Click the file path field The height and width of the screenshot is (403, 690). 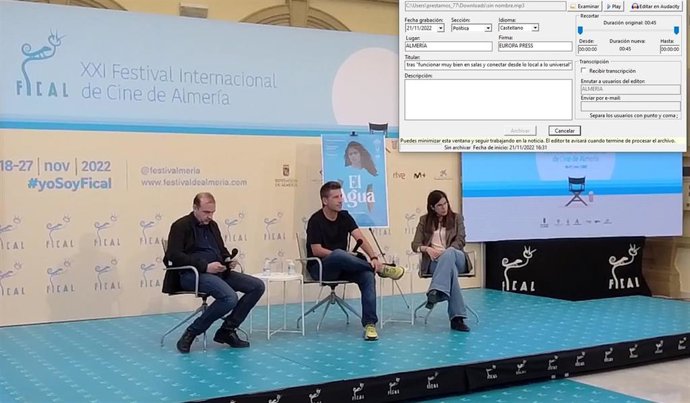485,6
